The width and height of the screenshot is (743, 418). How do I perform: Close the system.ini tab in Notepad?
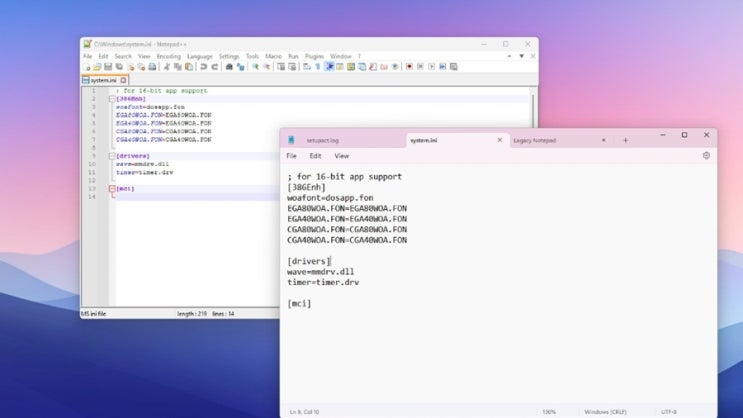tap(499, 140)
